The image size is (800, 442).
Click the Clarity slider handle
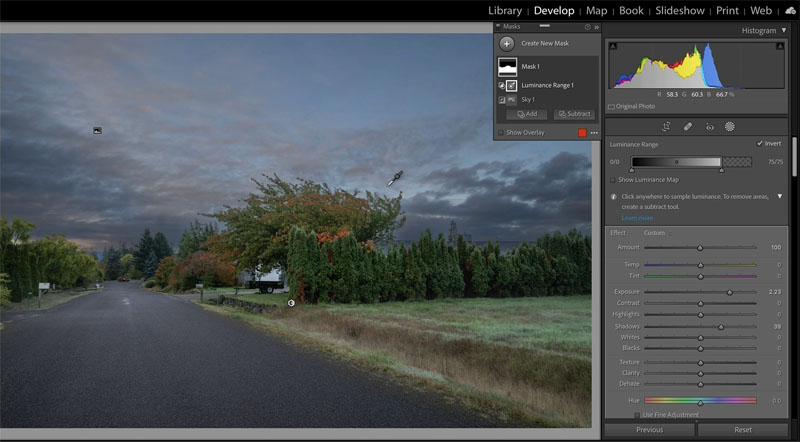pyautogui.click(x=701, y=374)
